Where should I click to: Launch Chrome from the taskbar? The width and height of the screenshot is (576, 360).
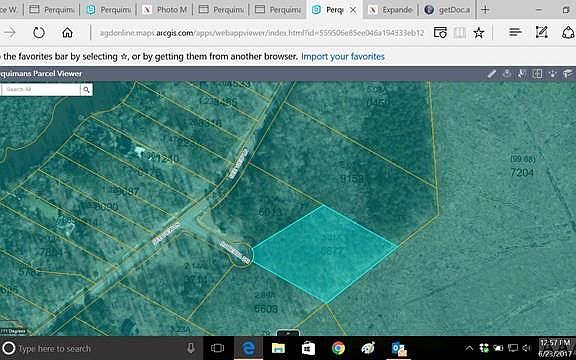pyautogui.click(x=338, y=348)
